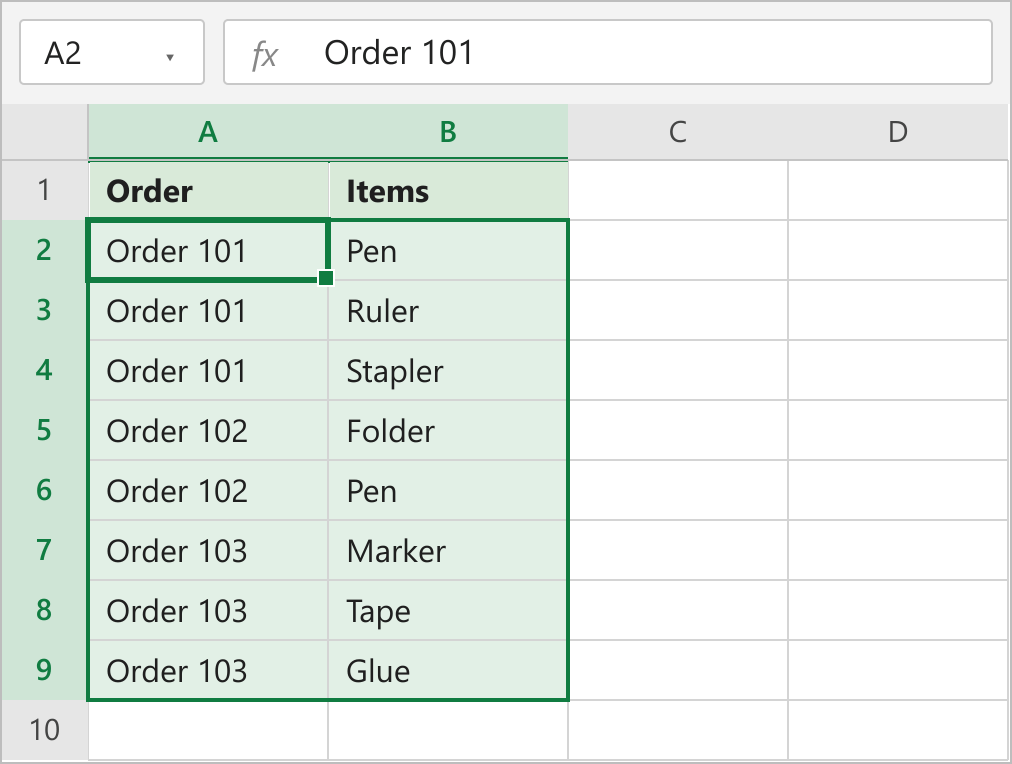This screenshot has height=764, width=1012.
Task: Click the Name Box showing A2
Action: [112, 52]
